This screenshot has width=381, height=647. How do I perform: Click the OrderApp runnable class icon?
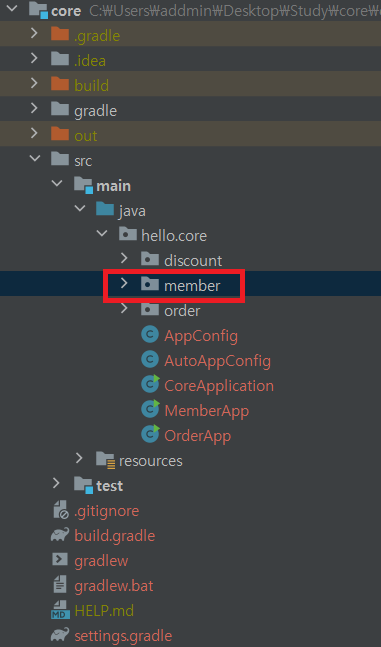click(x=150, y=434)
